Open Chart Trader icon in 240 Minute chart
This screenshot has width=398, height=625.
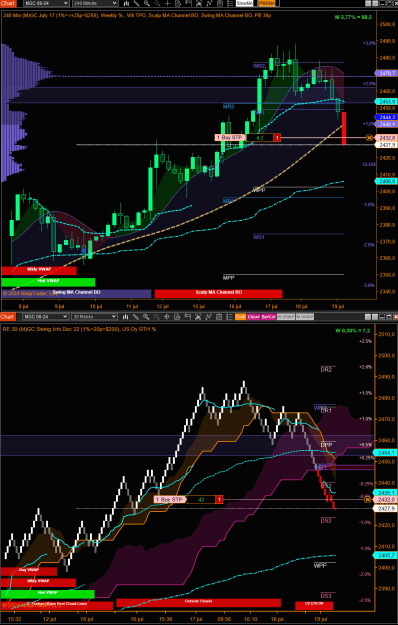tap(188, 3)
